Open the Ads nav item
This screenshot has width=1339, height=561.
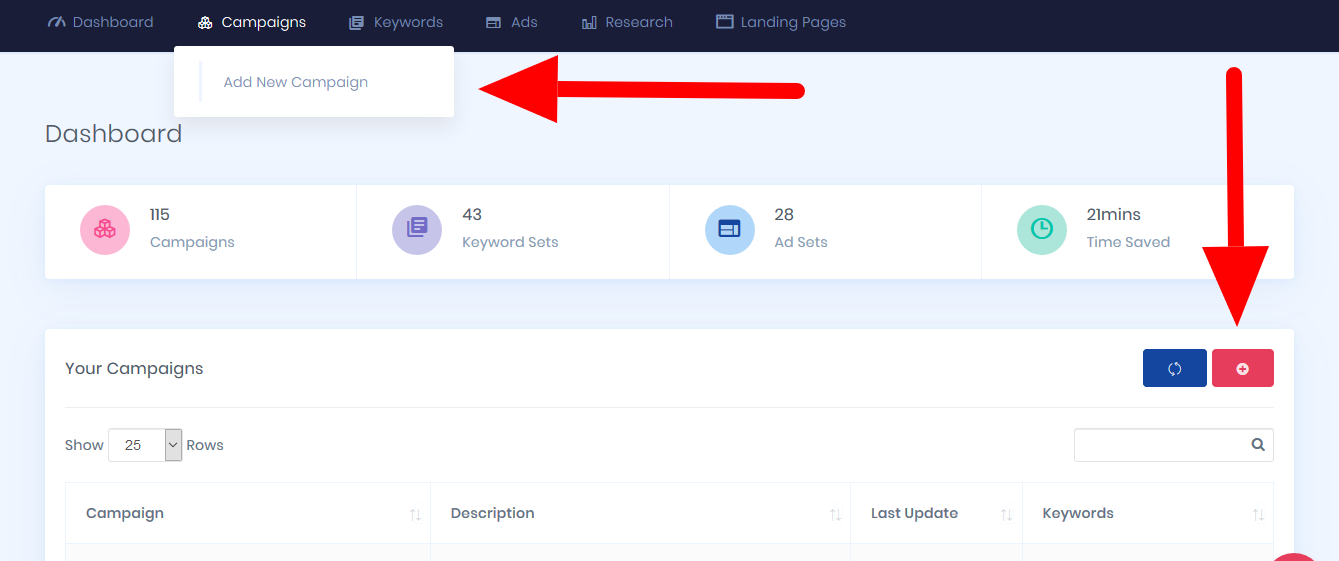511,22
